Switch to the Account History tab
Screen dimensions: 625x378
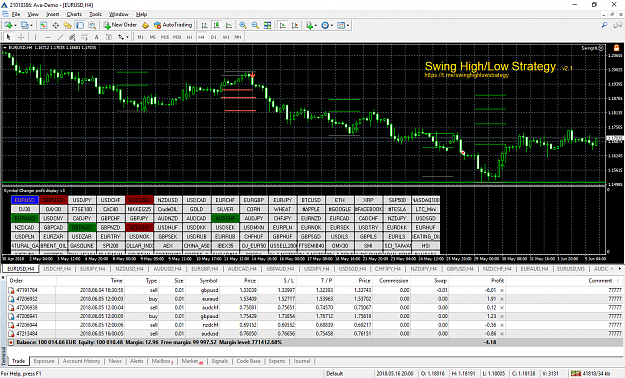[81, 361]
